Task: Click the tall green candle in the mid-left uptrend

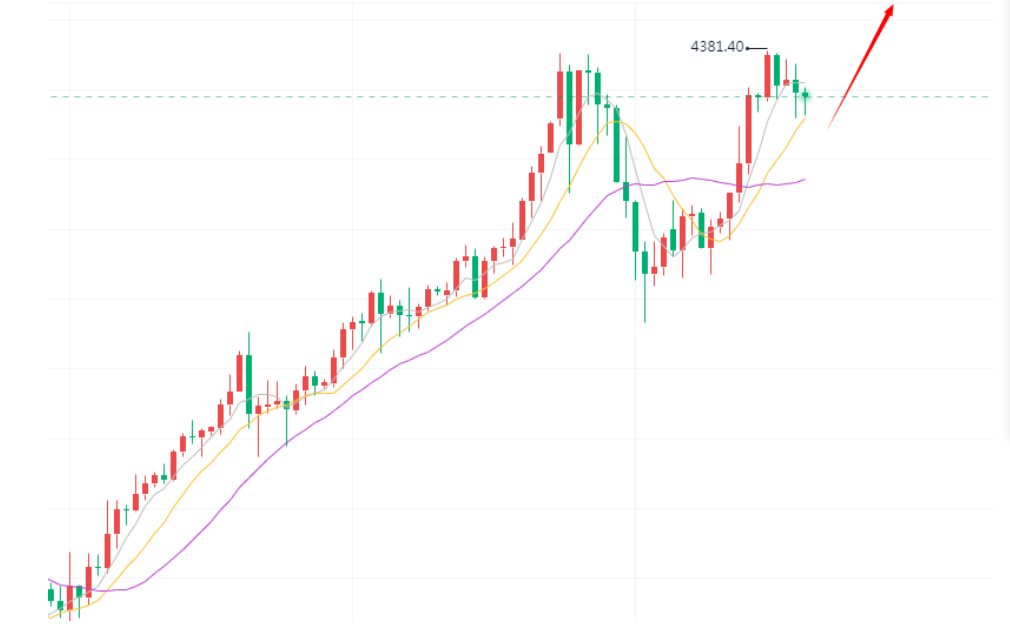Action: 248,383
